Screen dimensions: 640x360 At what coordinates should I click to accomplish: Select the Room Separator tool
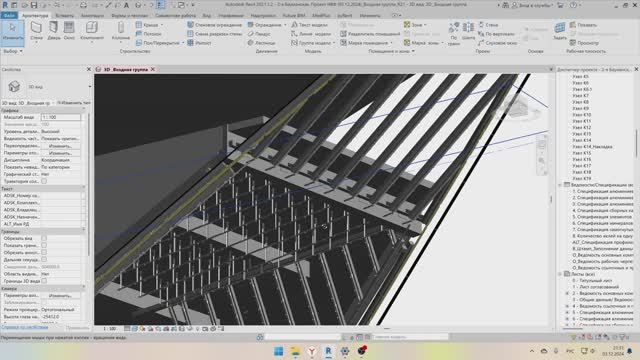(x=370, y=34)
